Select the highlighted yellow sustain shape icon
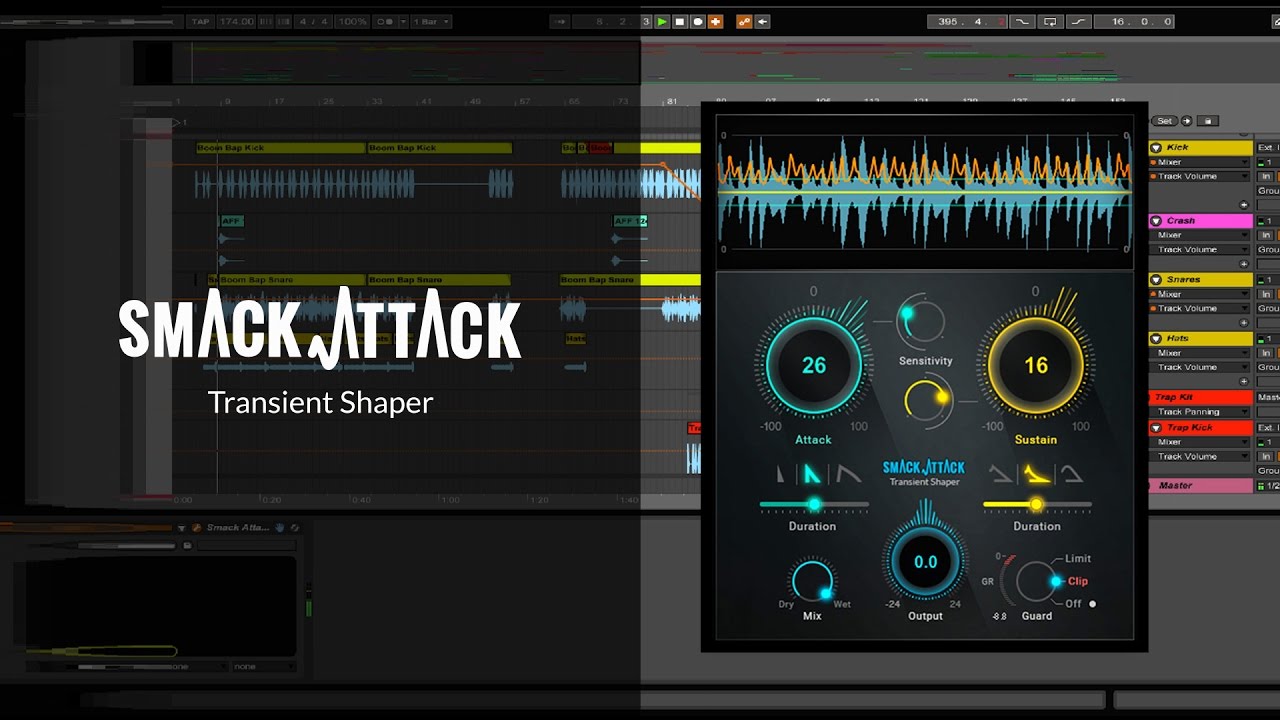1280x720 pixels. click(x=1038, y=474)
